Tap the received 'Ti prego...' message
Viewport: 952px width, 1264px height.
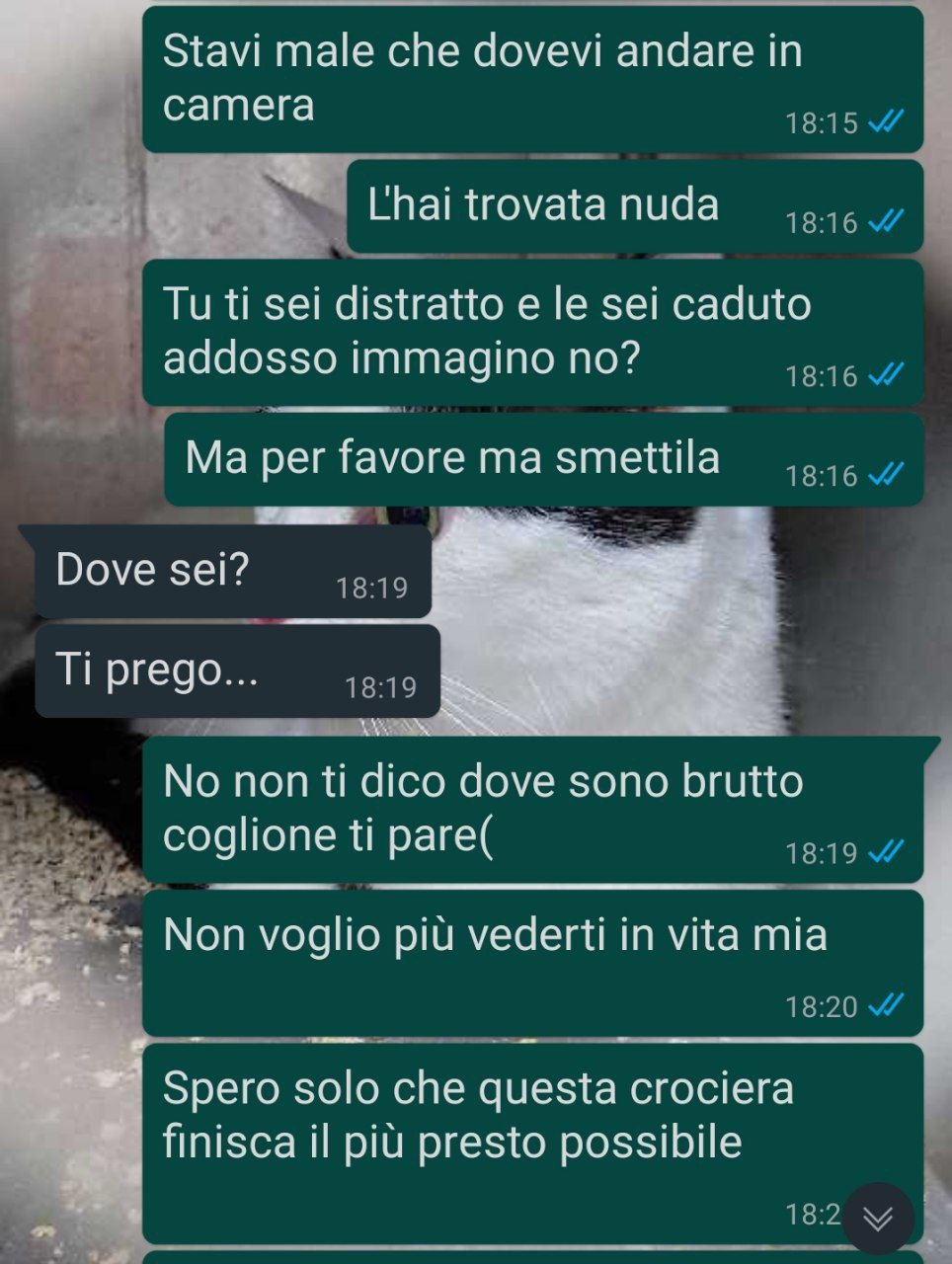tap(238, 671)
